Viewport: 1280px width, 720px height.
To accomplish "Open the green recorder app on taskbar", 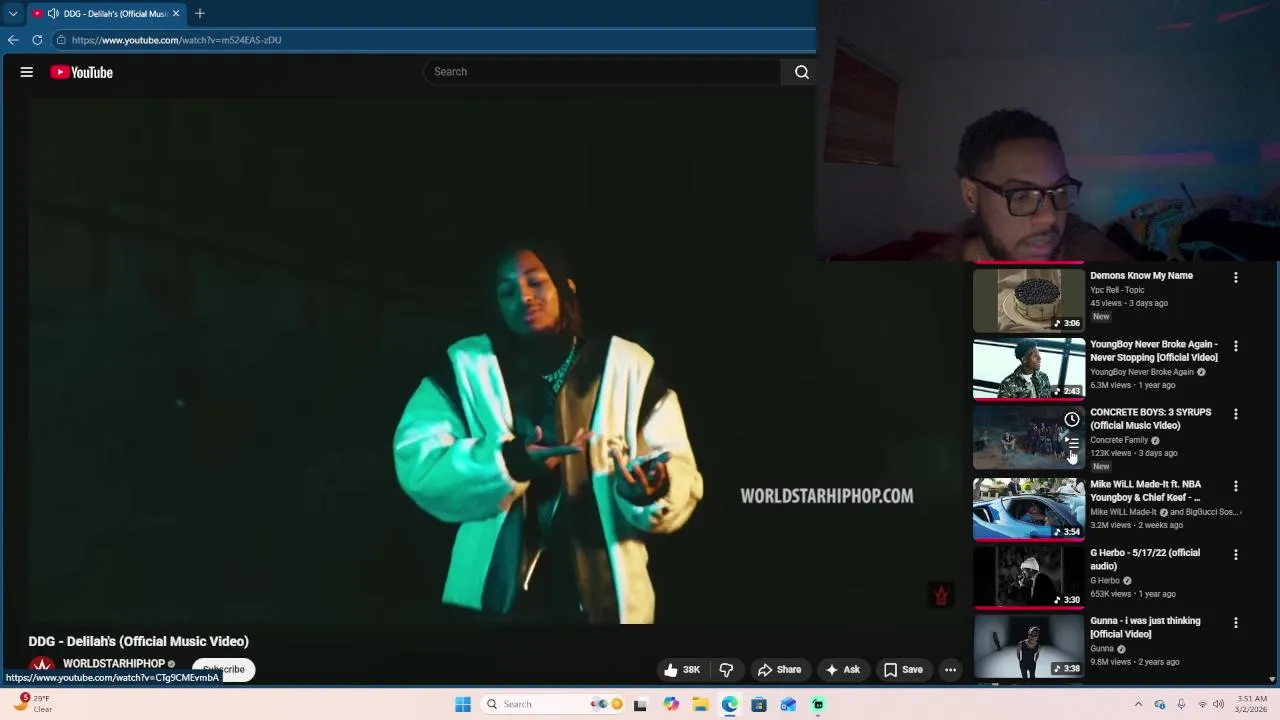I will (x=818, y=704).
